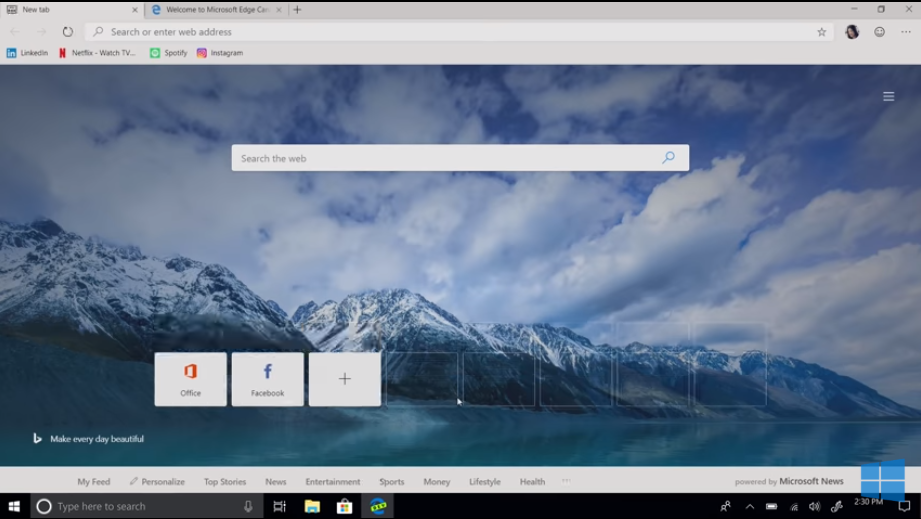Viewport: 921px width, 519px height.
Task: Open the Spotify bookmark in favorites bar
Action: coord(169,53)
